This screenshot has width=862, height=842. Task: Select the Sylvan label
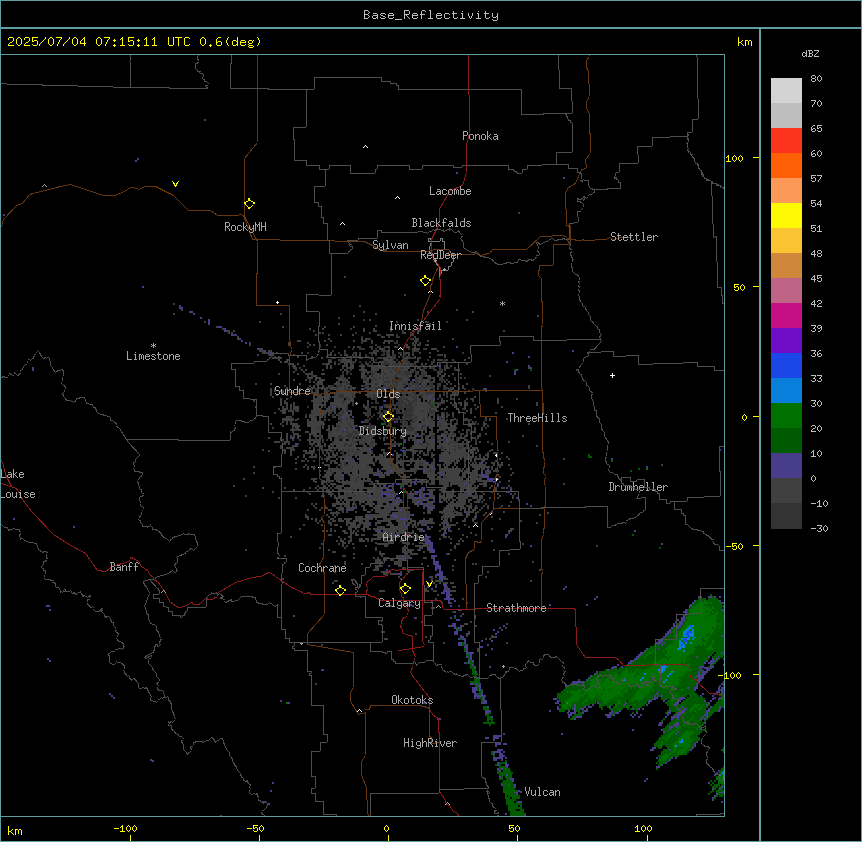tap(390, 245)
